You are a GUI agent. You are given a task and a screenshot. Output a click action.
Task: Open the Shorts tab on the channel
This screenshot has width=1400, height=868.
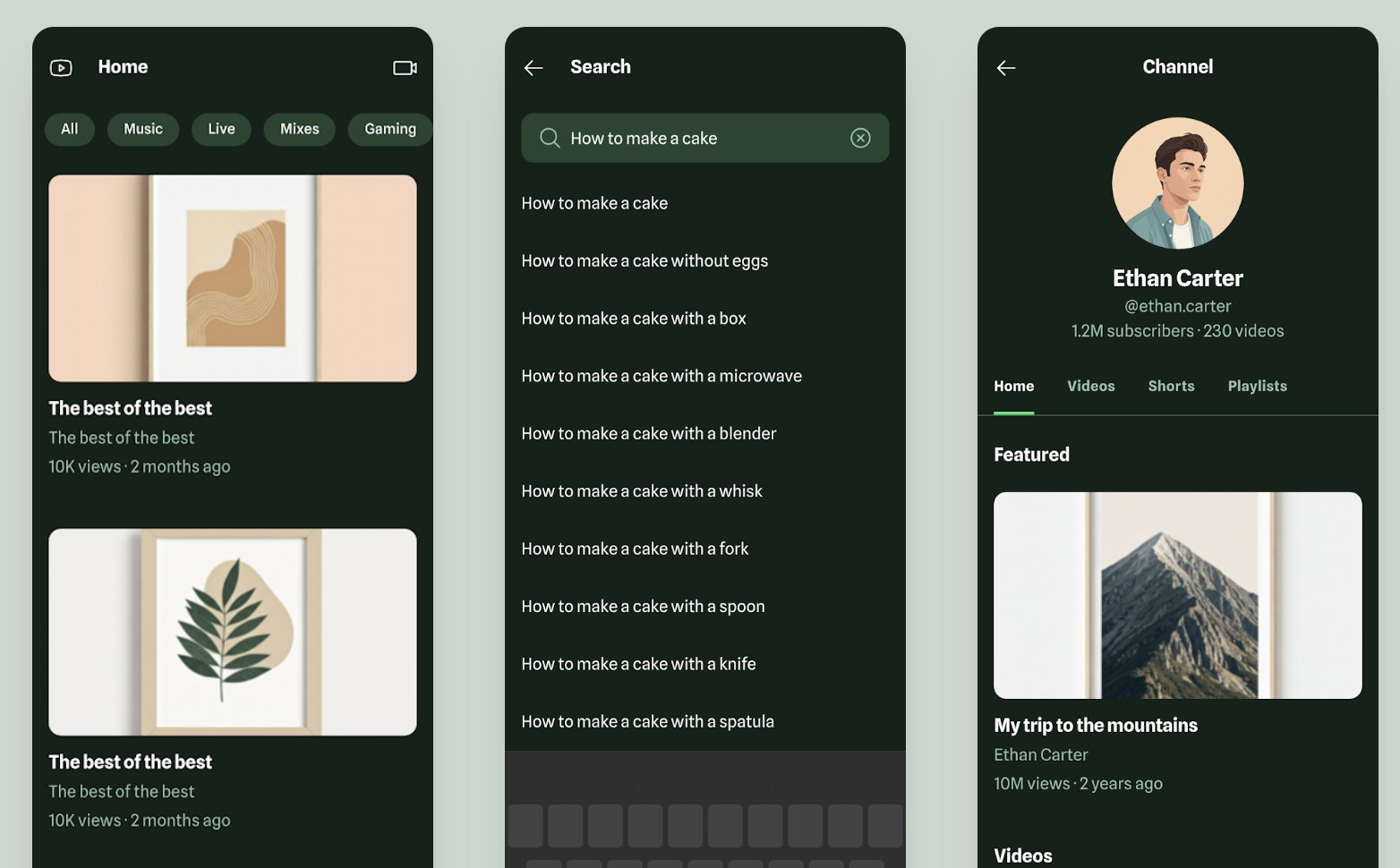click(1171, 386)
